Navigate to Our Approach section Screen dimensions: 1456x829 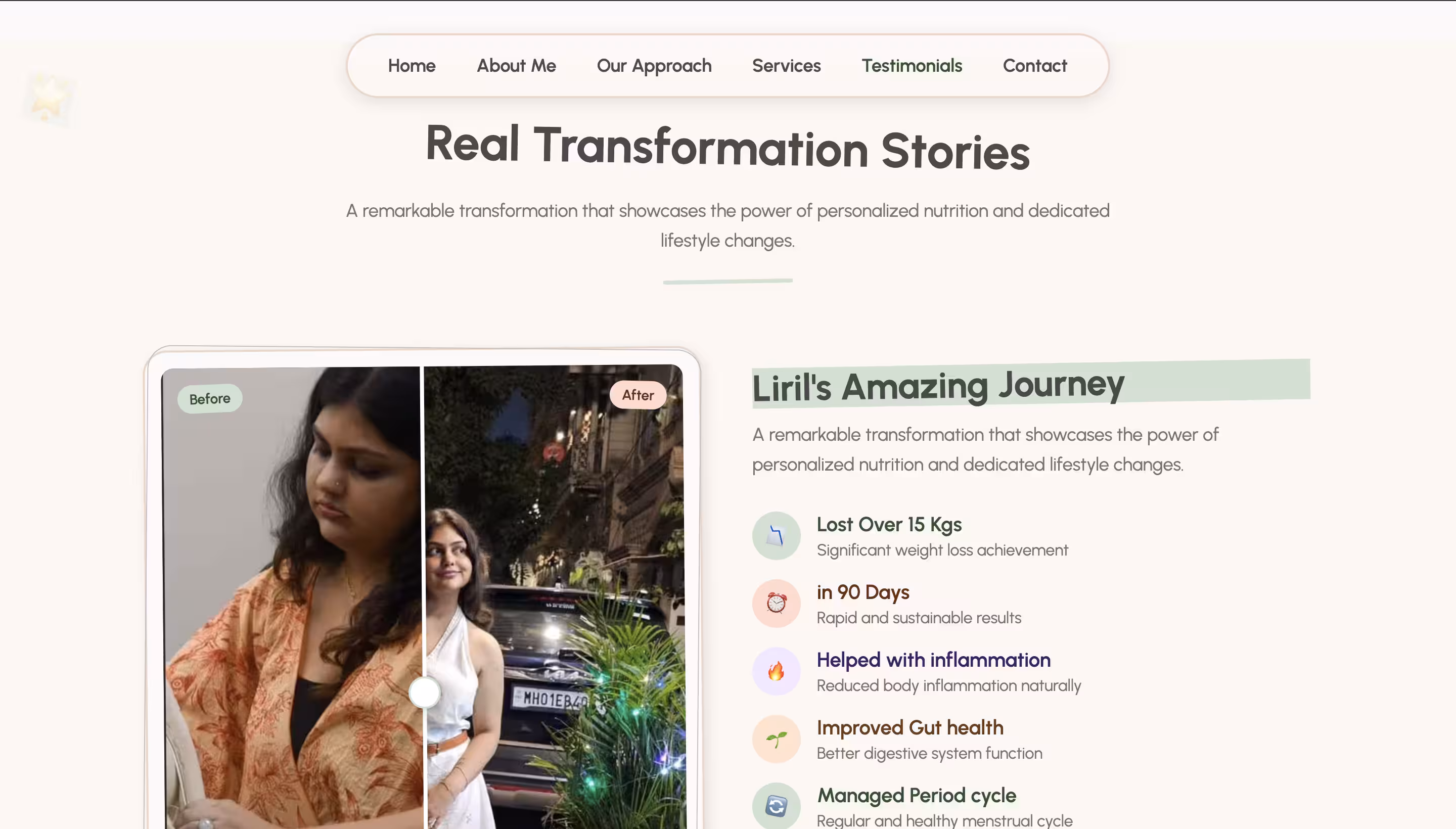click(x=654, y=66)
